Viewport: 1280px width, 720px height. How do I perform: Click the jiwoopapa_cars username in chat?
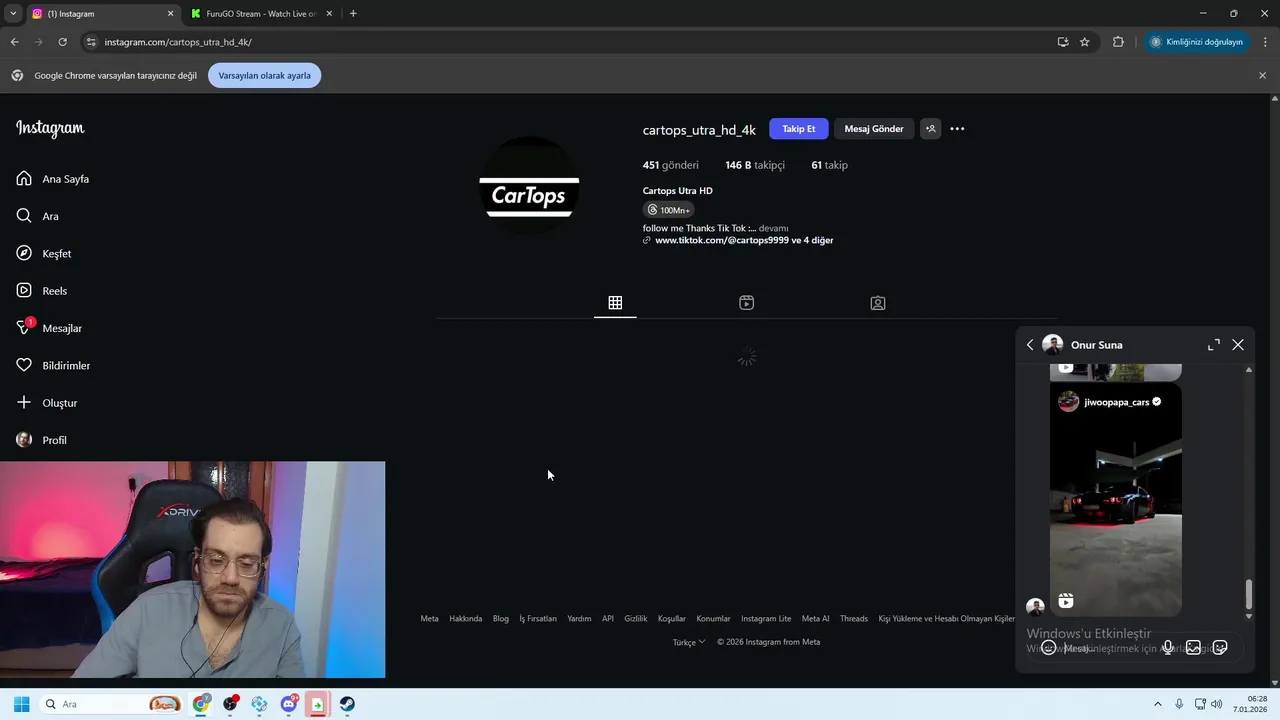(x=1116, y=402)
